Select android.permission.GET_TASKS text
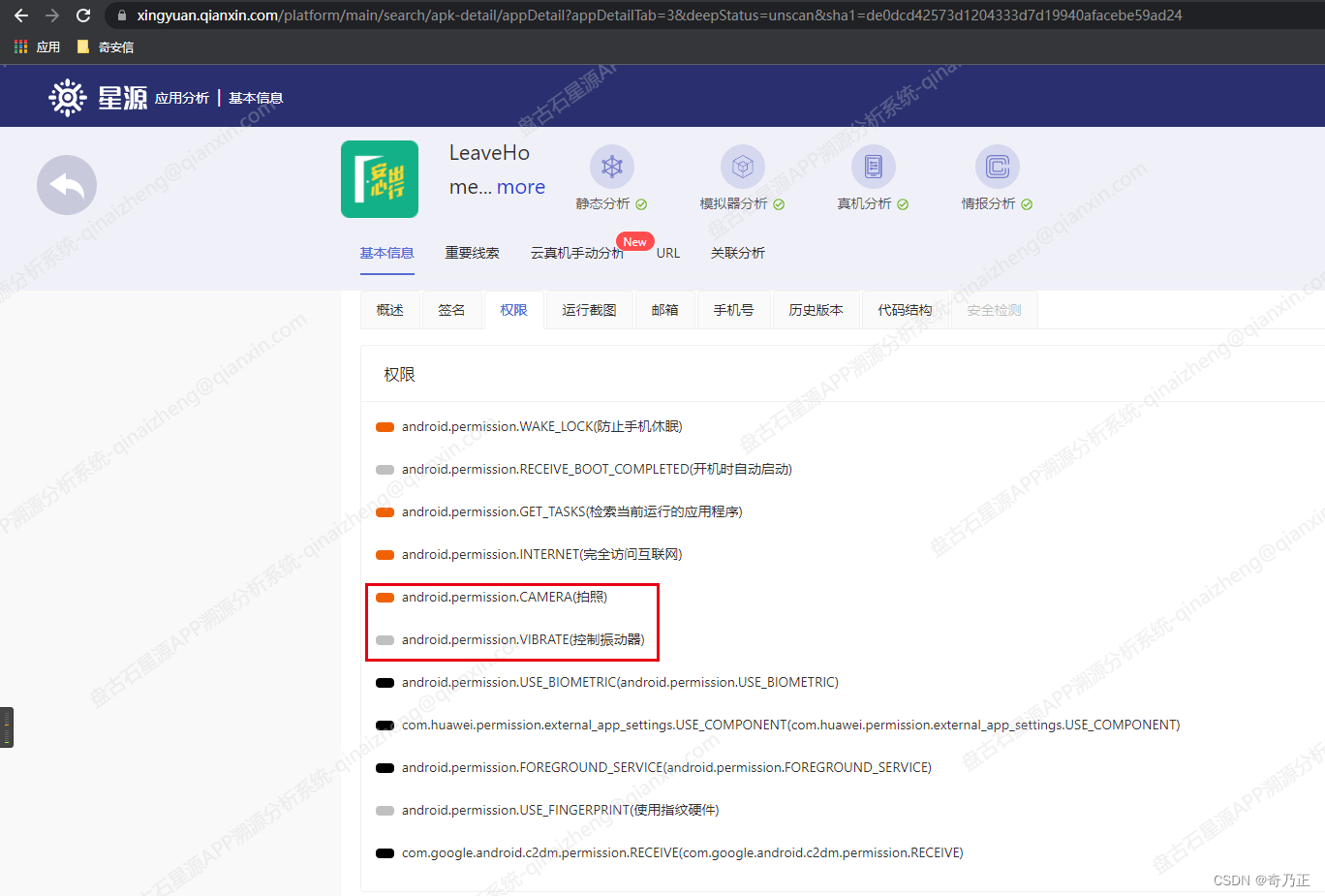 (x=572, y=511)
